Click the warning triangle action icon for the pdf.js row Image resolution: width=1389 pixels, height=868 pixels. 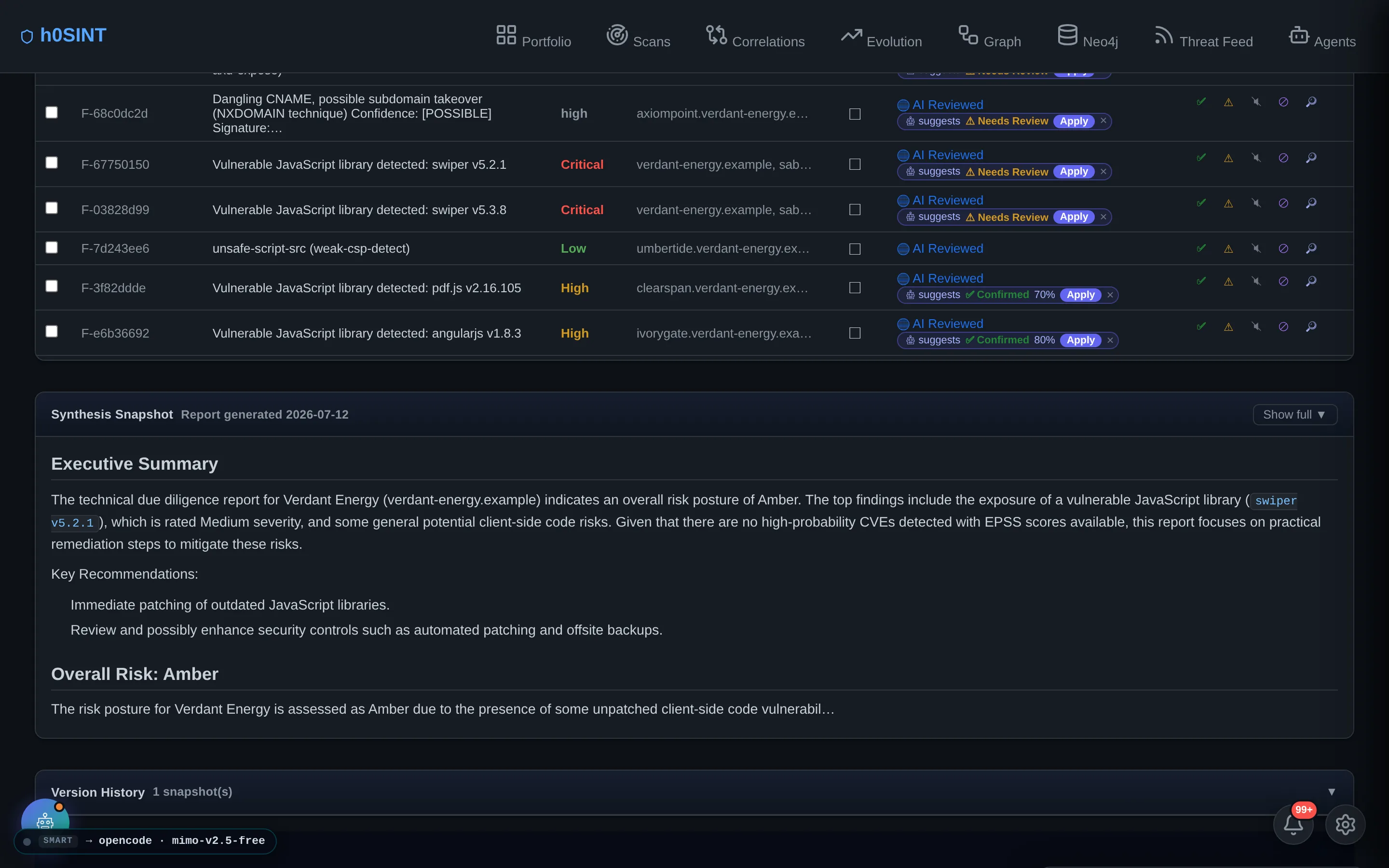point(1228,281)
